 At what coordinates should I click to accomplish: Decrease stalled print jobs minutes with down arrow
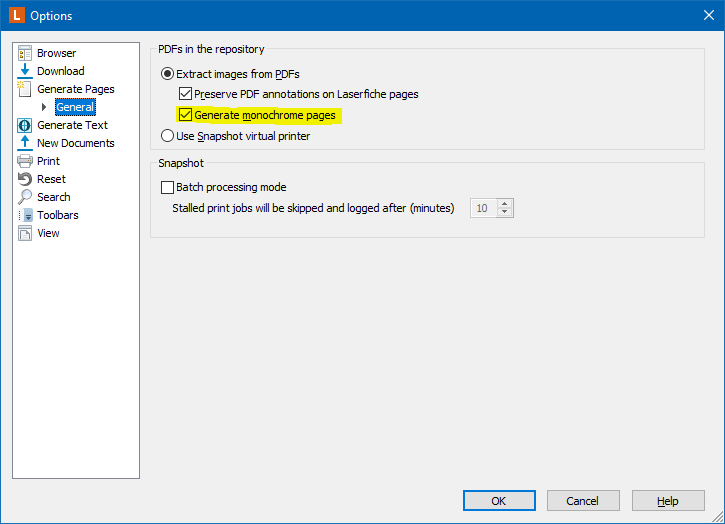pos(505,212)
